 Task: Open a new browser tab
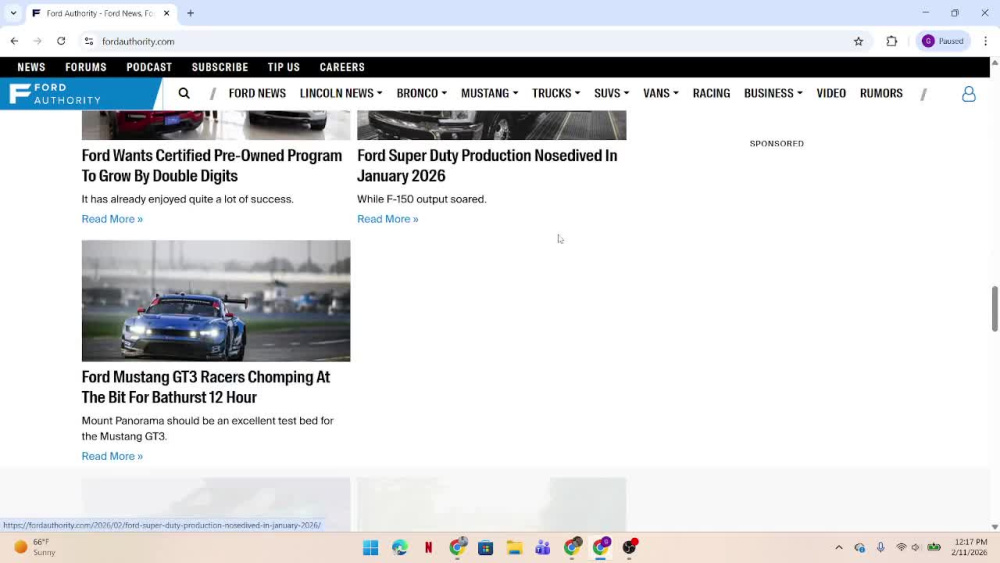190,13
